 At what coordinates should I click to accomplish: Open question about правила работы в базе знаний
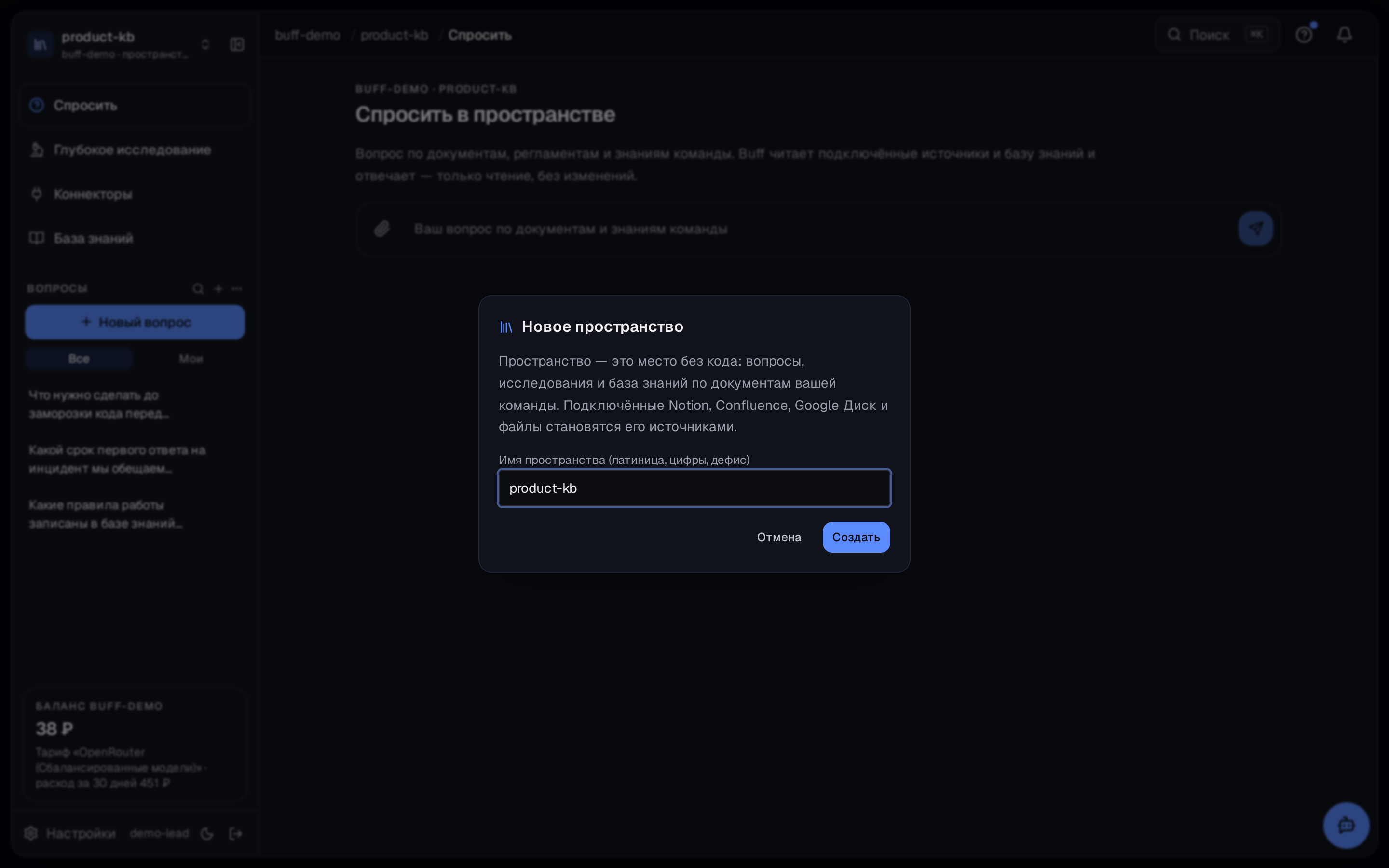coord(135,515)
